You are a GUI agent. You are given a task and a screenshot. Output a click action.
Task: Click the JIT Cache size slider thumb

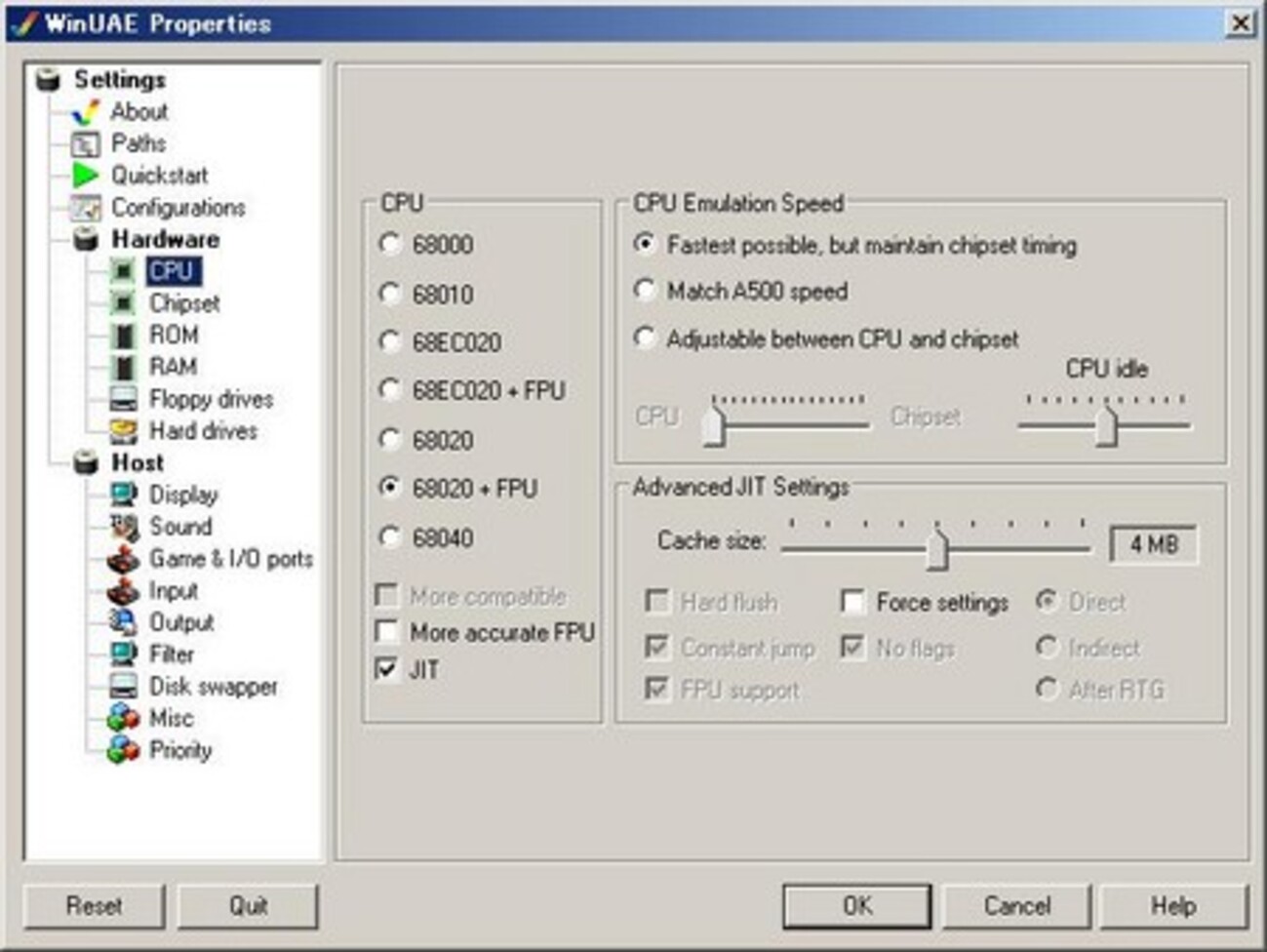click(936, 549)
